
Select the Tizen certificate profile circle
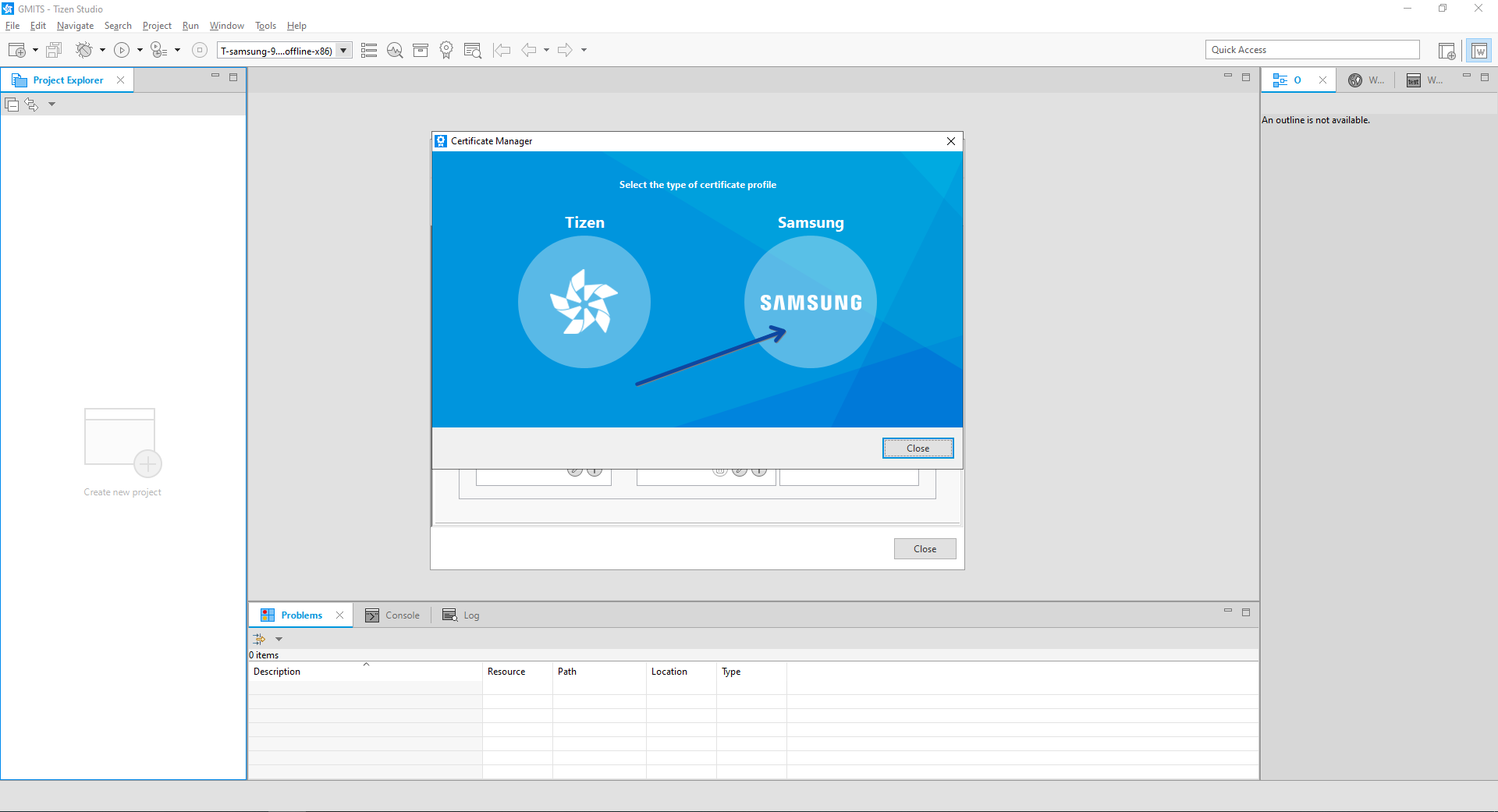click(584, 302)
